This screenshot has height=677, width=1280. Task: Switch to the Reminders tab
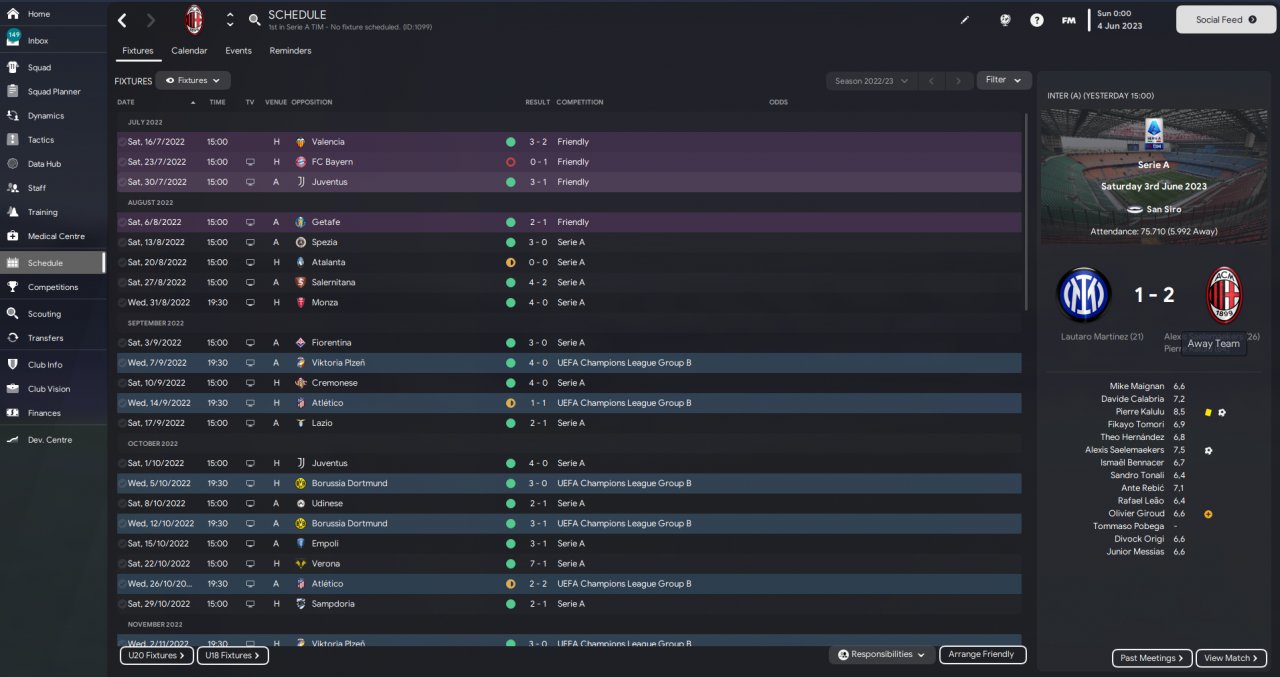(290, 51)
